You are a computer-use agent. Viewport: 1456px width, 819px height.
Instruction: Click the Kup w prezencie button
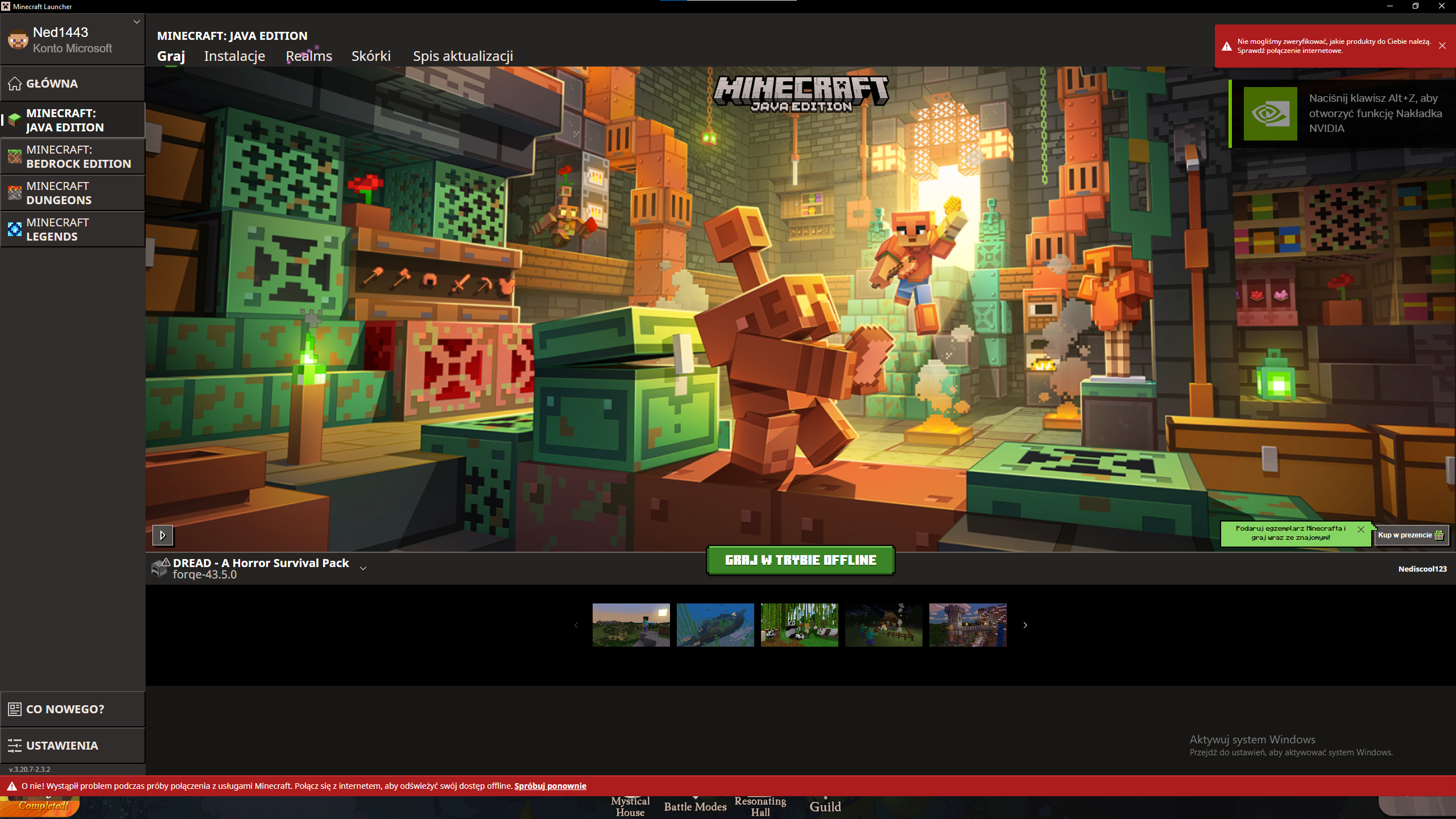pos(1410,535)
